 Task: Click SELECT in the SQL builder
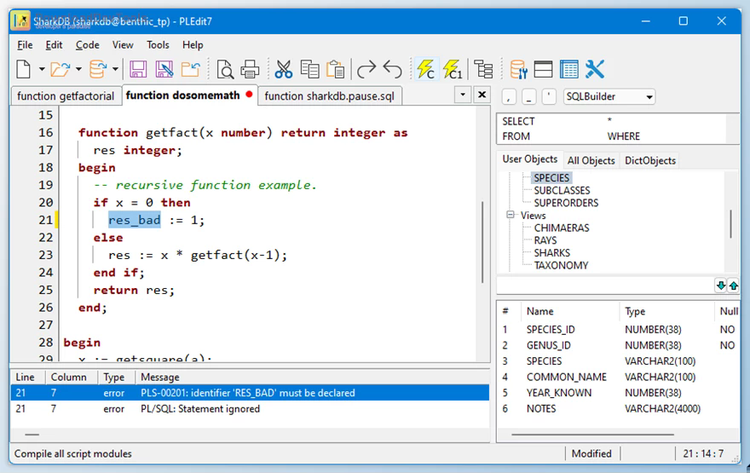pos(518,121)
